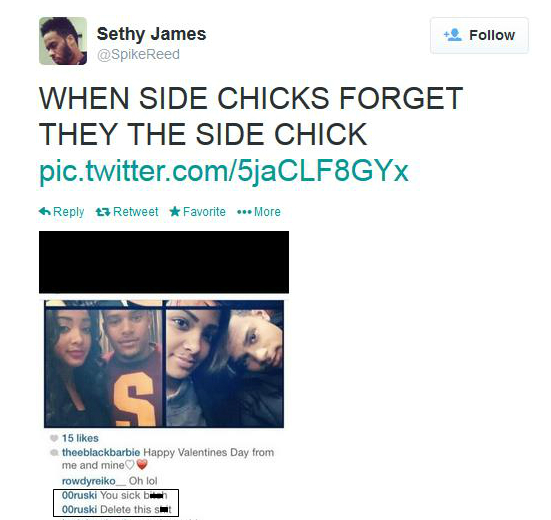Click the Retweet text label

(x=136, y=212)
